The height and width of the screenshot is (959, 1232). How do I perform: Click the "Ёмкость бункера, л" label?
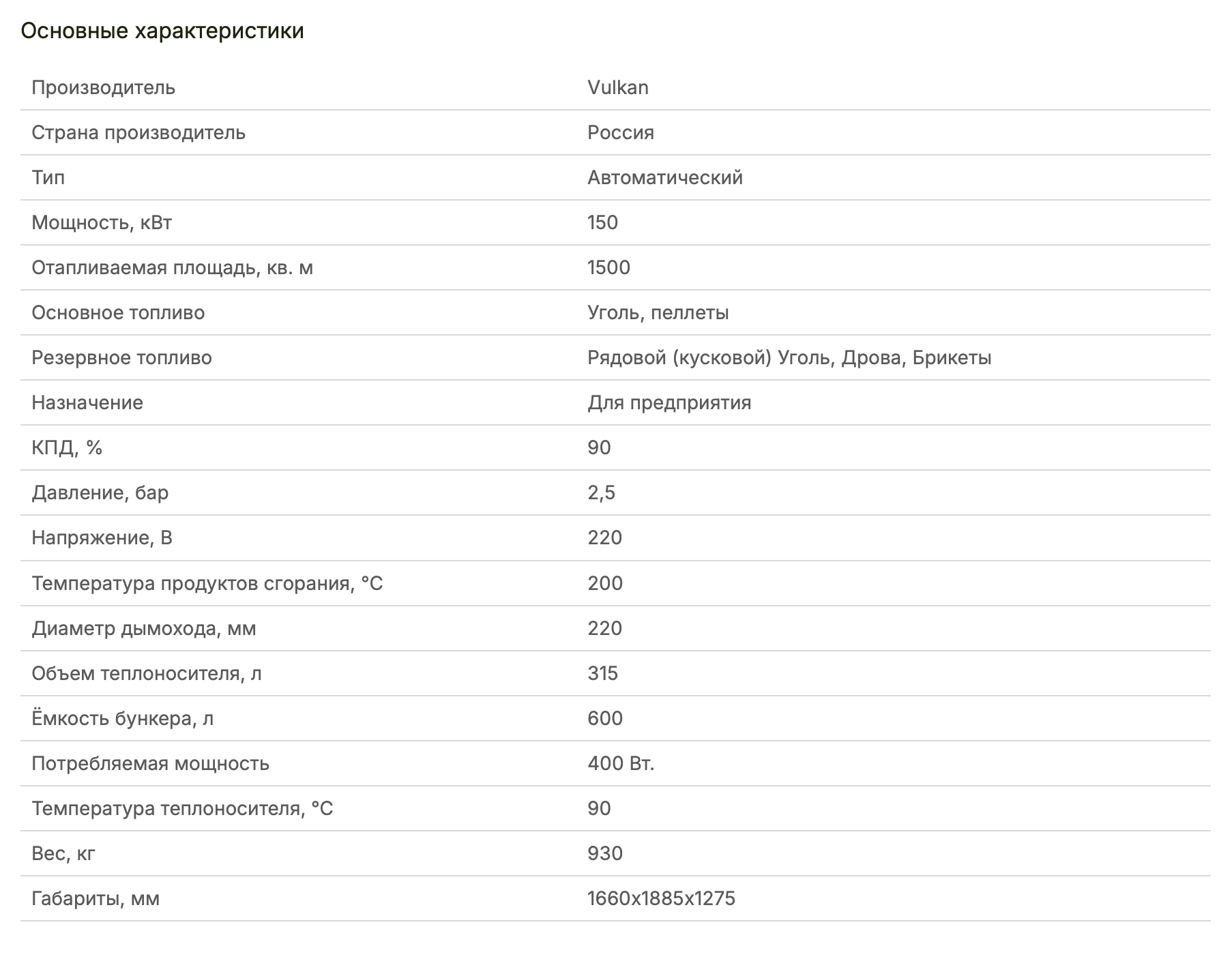coord(122,718)
